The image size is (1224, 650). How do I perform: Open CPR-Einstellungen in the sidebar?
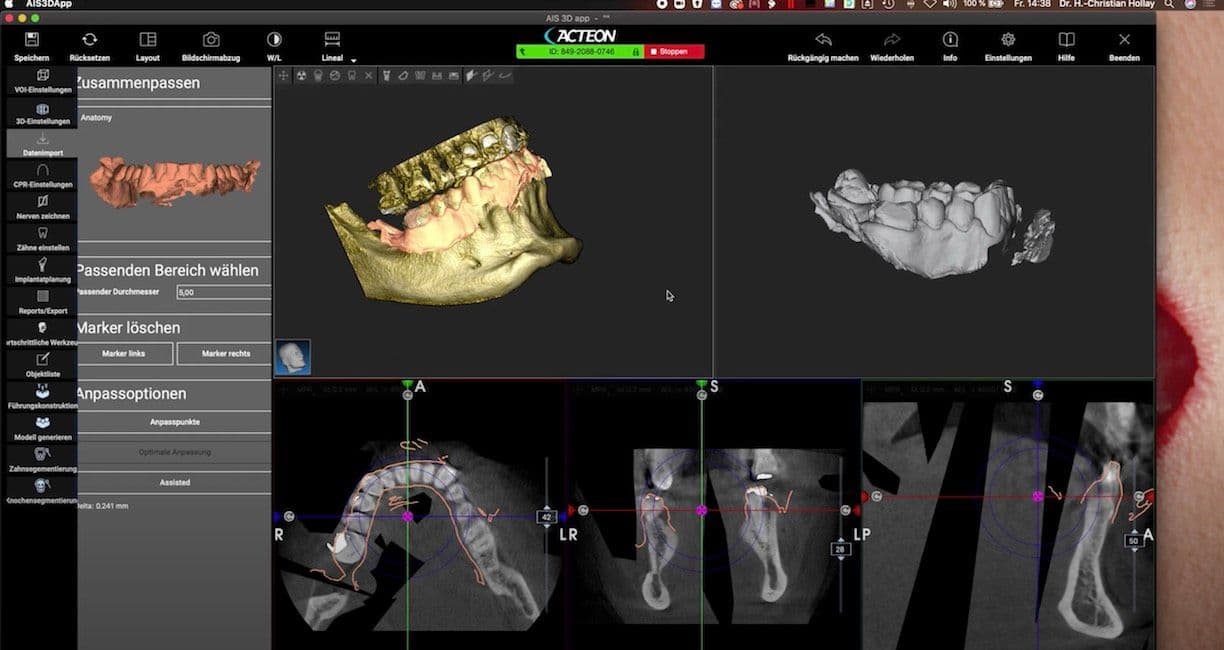(x=42, y=176)
